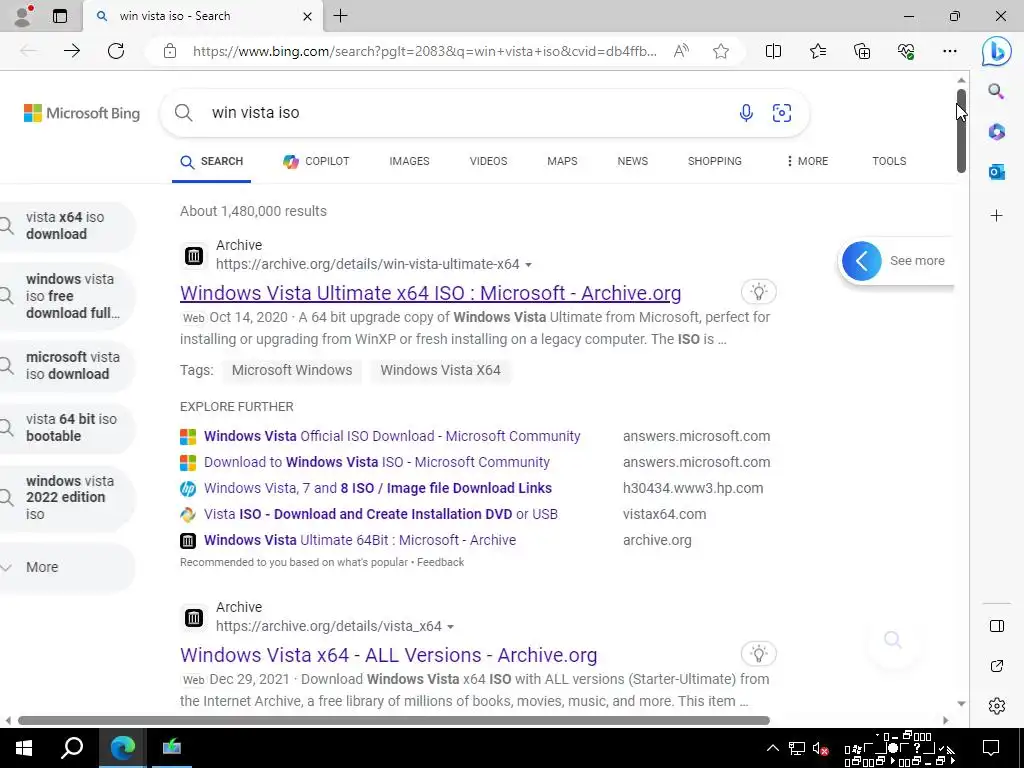Switch to the IMAGES tab
Image resolution: width=1024 pixels, height=768 pixels.
(409, 161)
